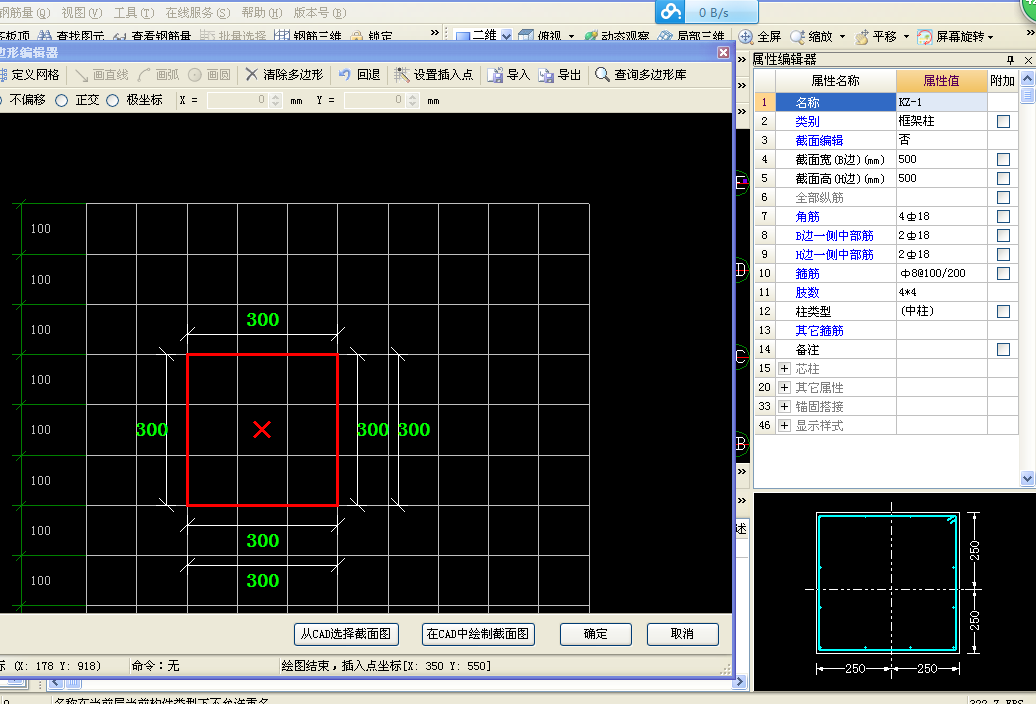Pin the 属性编辑器 panel with pushpin

[1010, 60]
